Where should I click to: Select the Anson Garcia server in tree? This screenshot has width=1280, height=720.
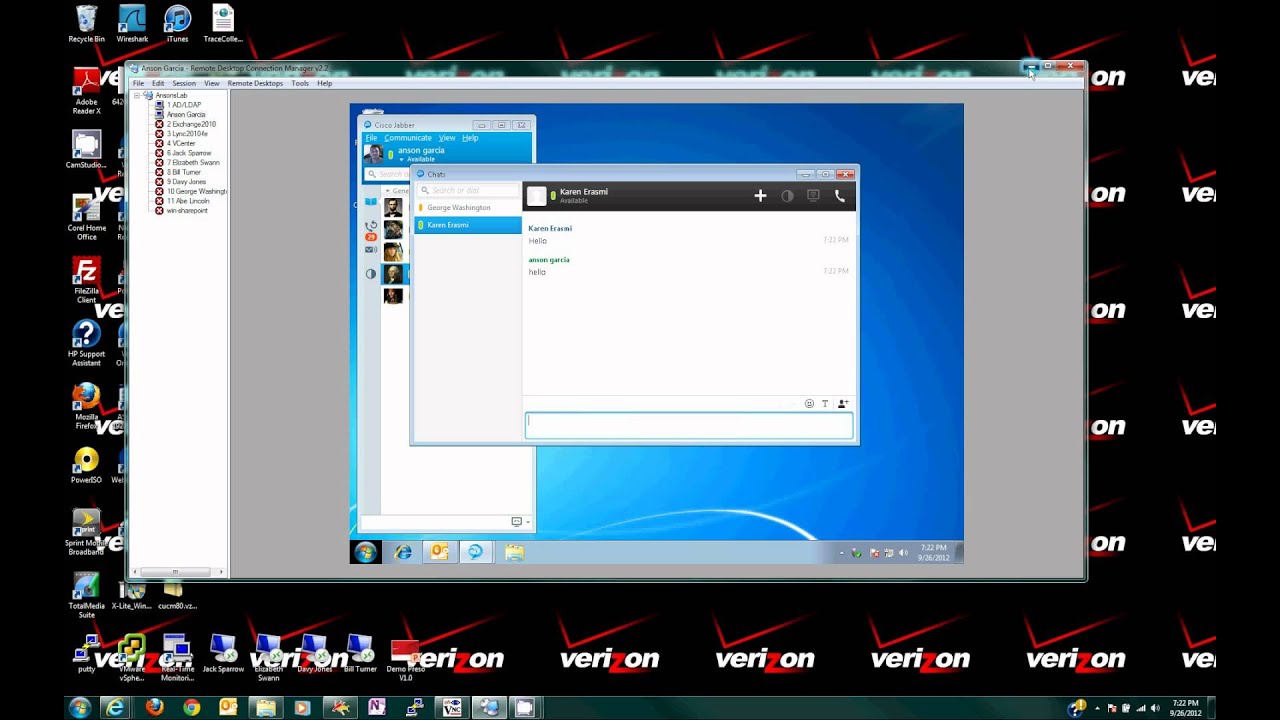186,114
